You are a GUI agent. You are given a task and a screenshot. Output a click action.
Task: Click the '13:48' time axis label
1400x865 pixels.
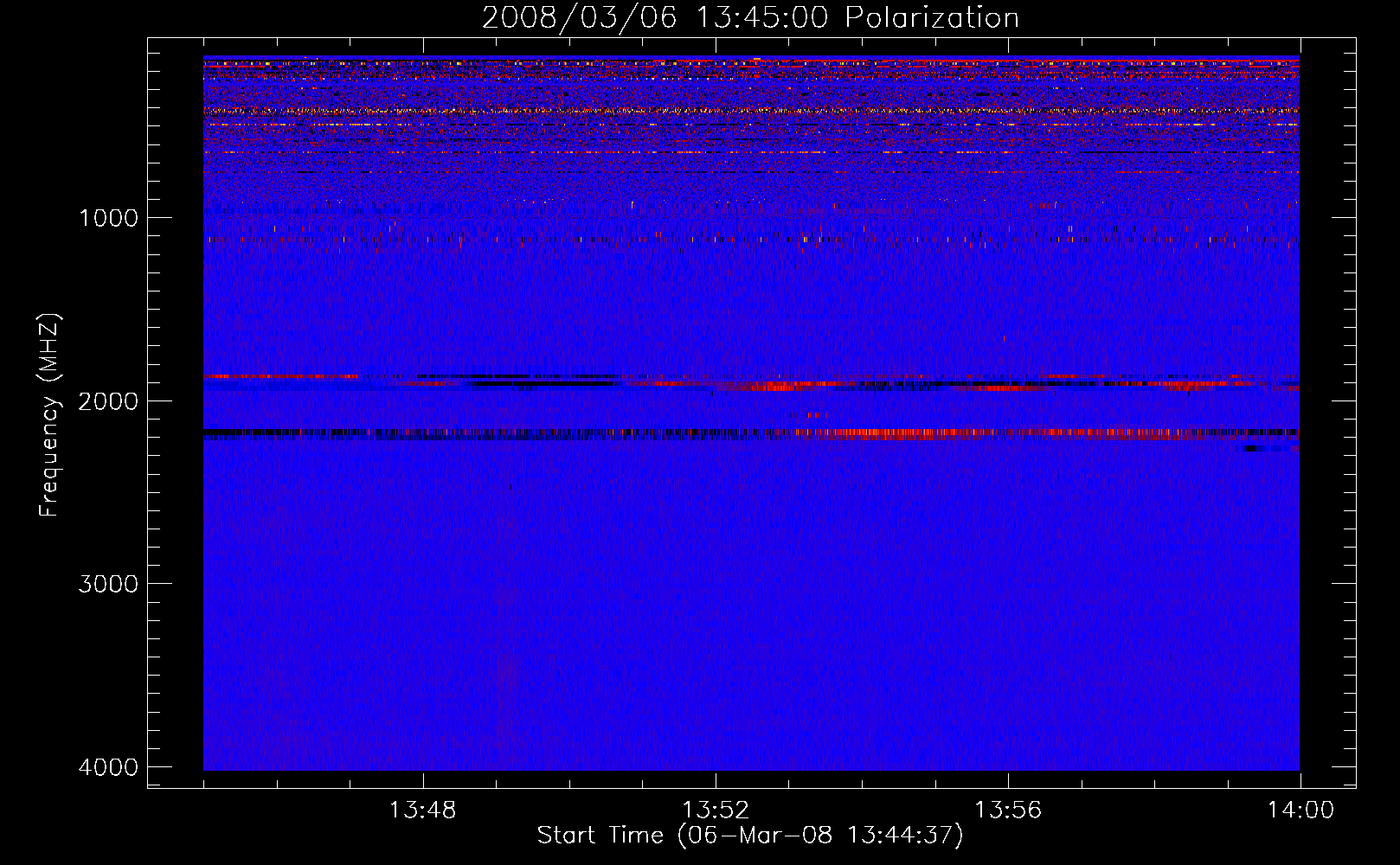pos(422,811)
